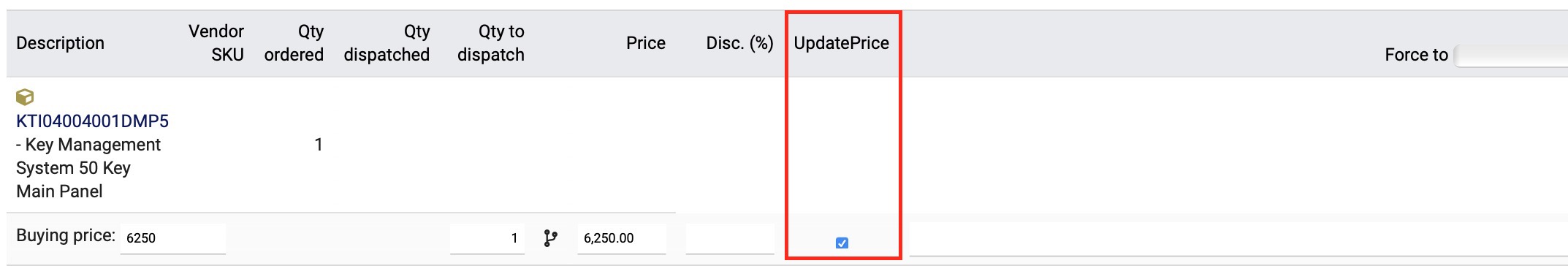Click the split line branch icon

pyautogui.click(x=551, y=238)
